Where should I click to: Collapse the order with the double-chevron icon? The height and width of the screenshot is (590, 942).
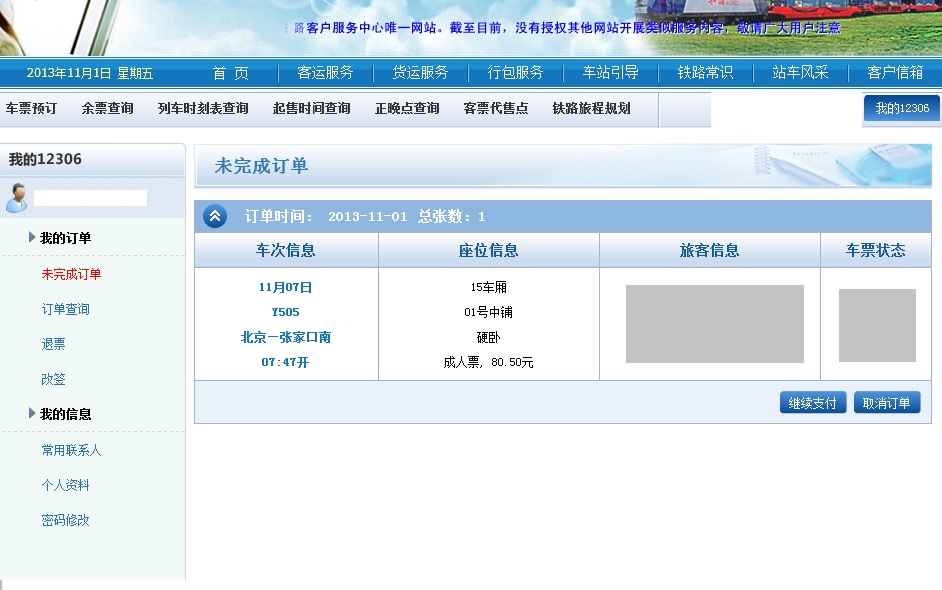pos(215,216)
